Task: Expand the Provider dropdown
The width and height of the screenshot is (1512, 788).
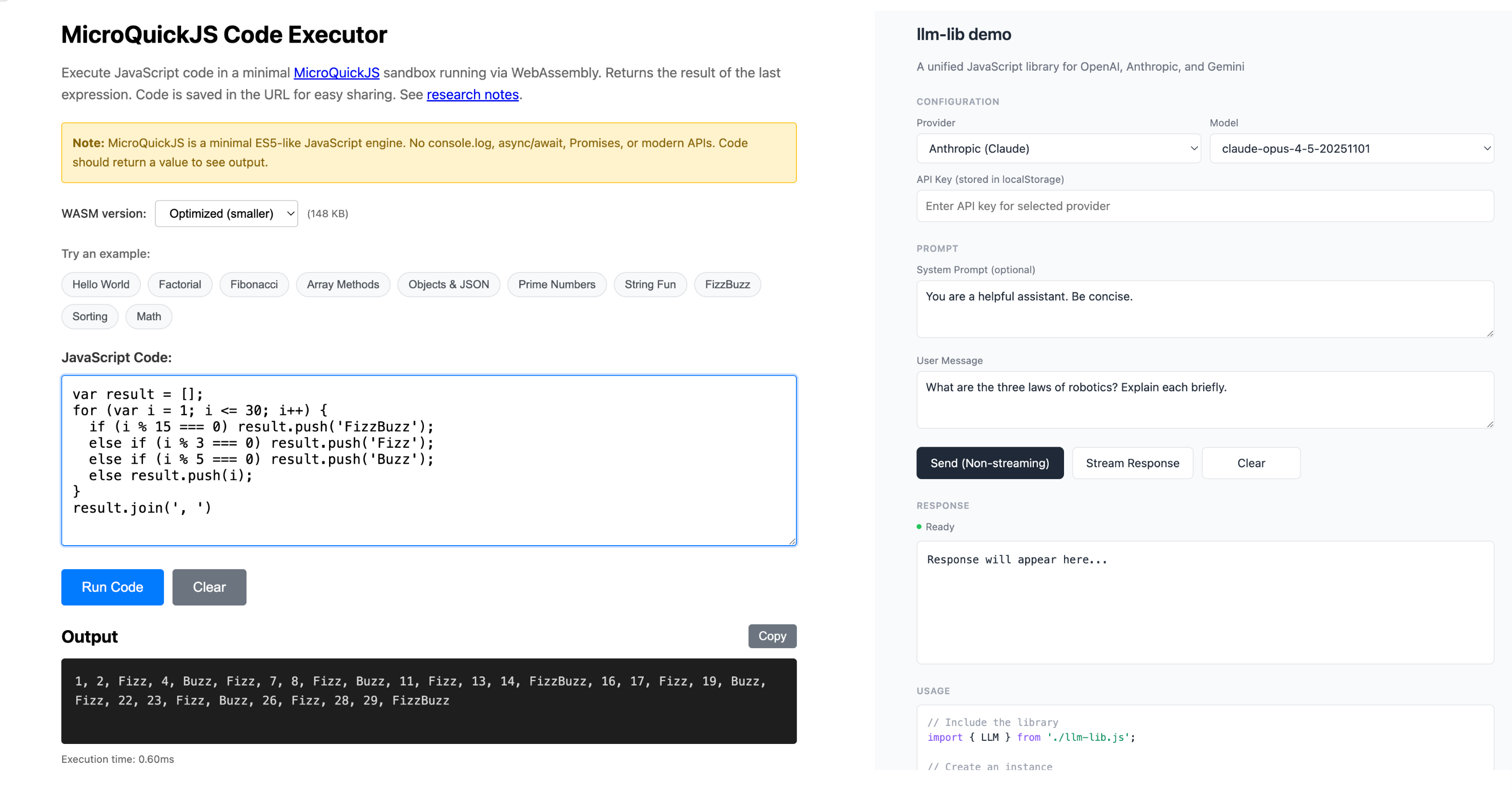Action: click(1058, 149)
